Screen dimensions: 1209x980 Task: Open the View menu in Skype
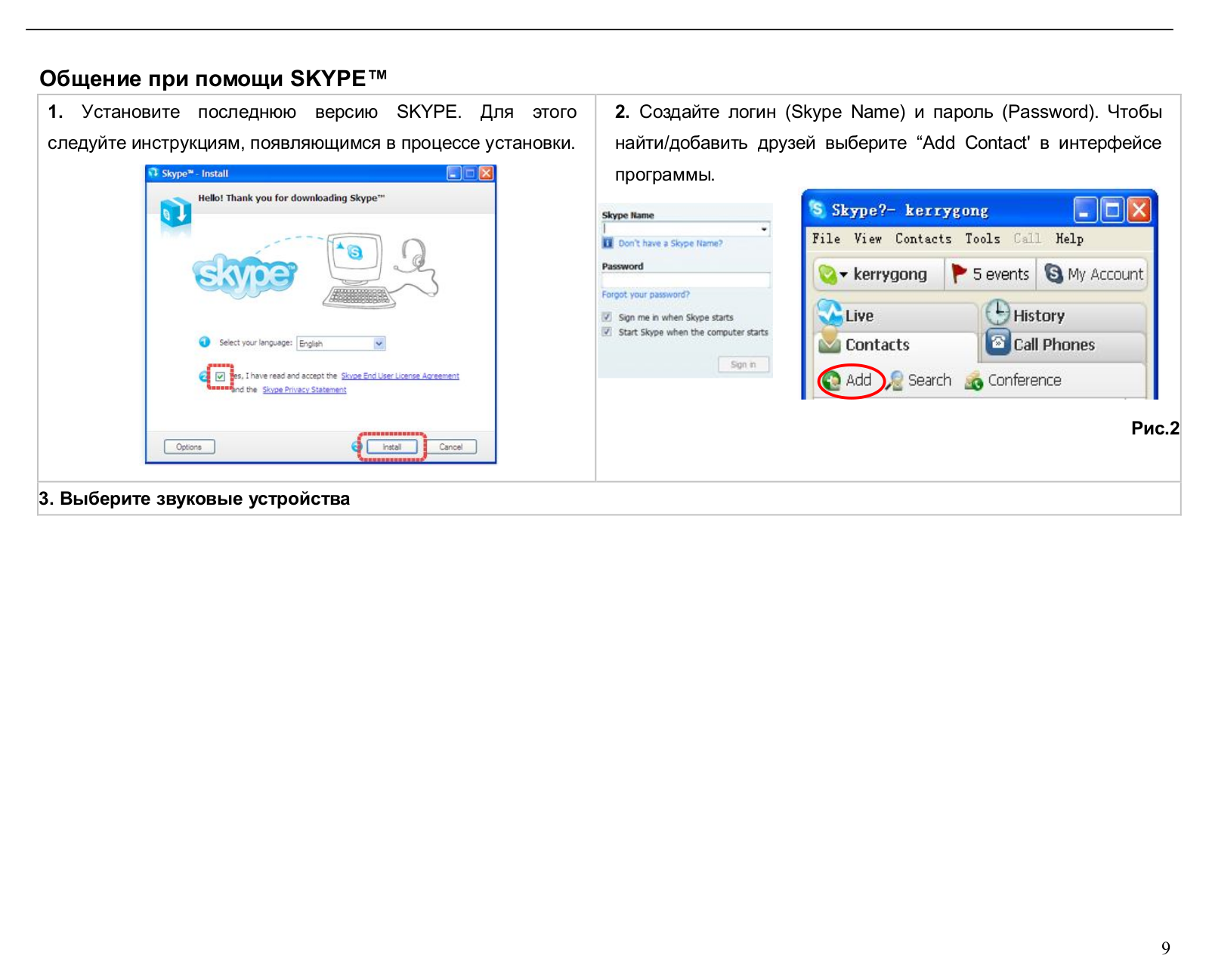pyautogui.click(x=867, y=239)
